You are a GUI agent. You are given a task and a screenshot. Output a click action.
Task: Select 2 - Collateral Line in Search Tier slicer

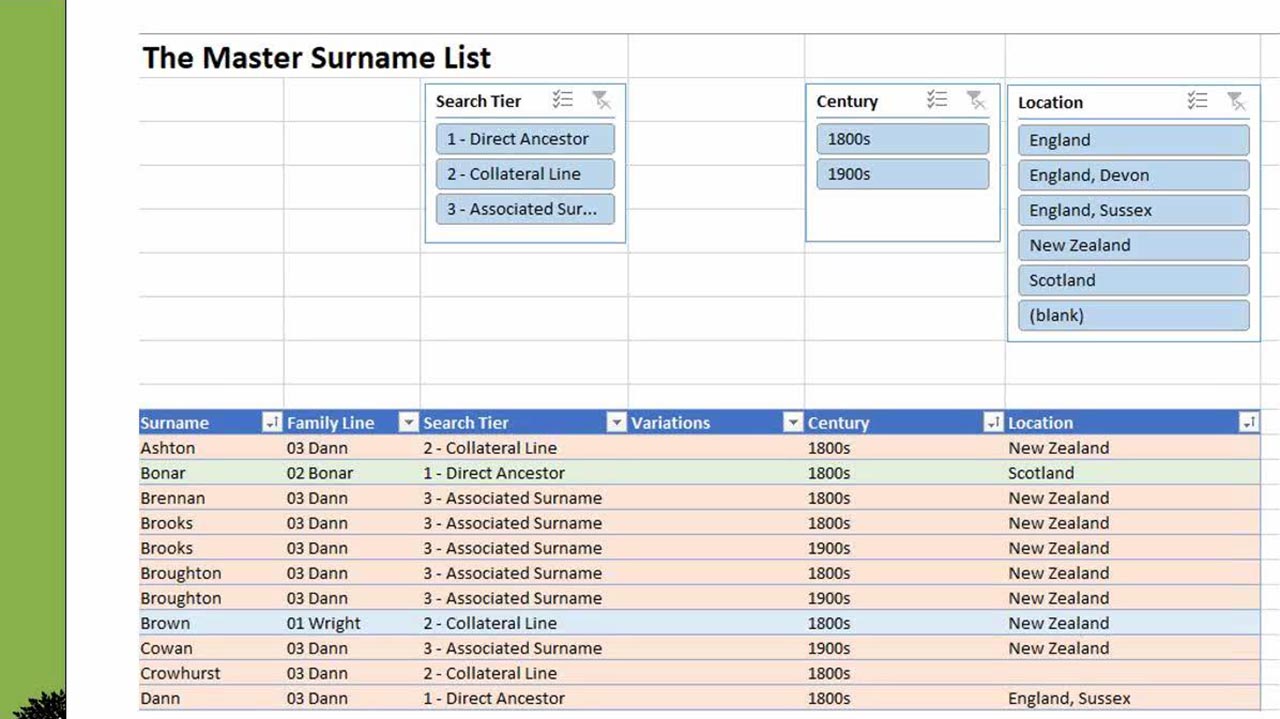525,173
